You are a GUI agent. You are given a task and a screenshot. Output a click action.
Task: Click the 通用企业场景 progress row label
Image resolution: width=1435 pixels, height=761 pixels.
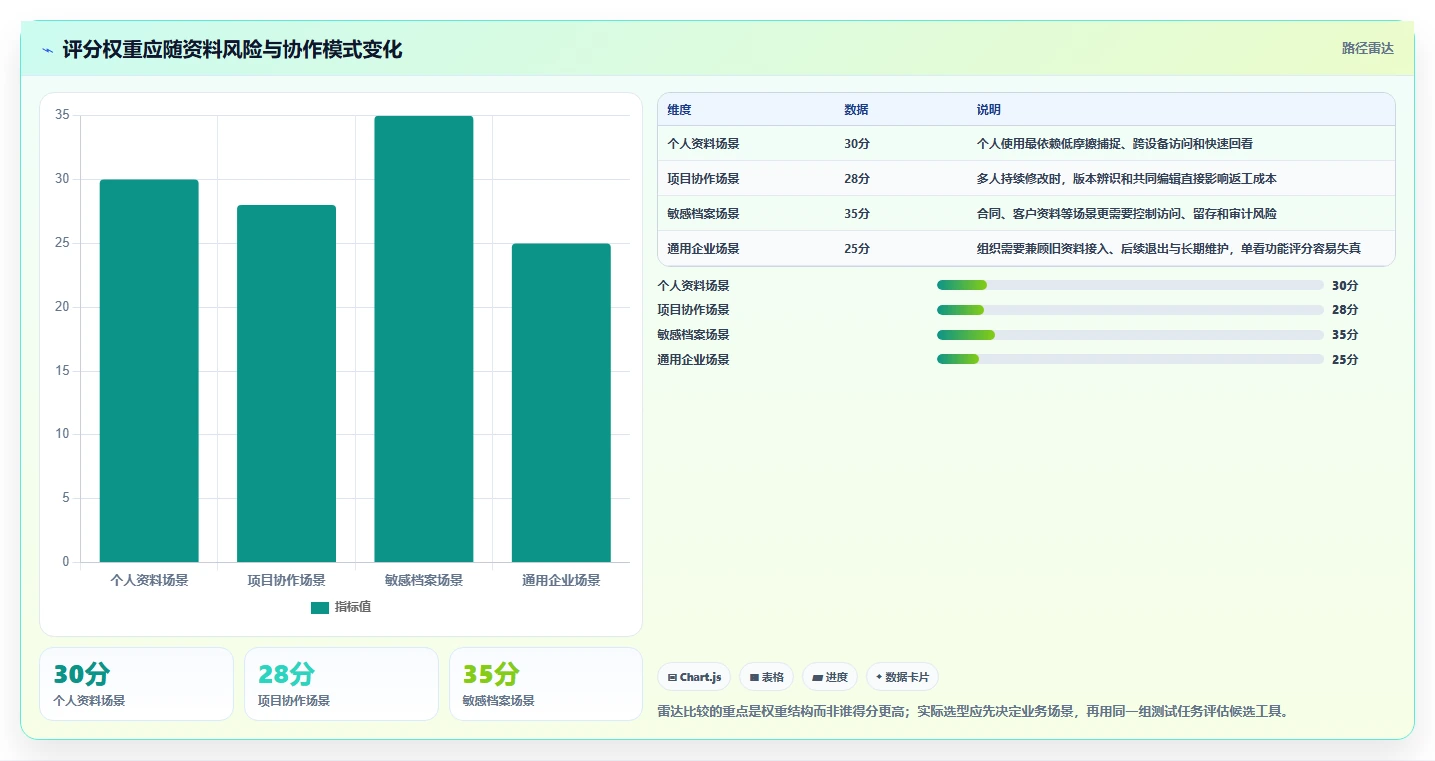(x=693, y=360)
